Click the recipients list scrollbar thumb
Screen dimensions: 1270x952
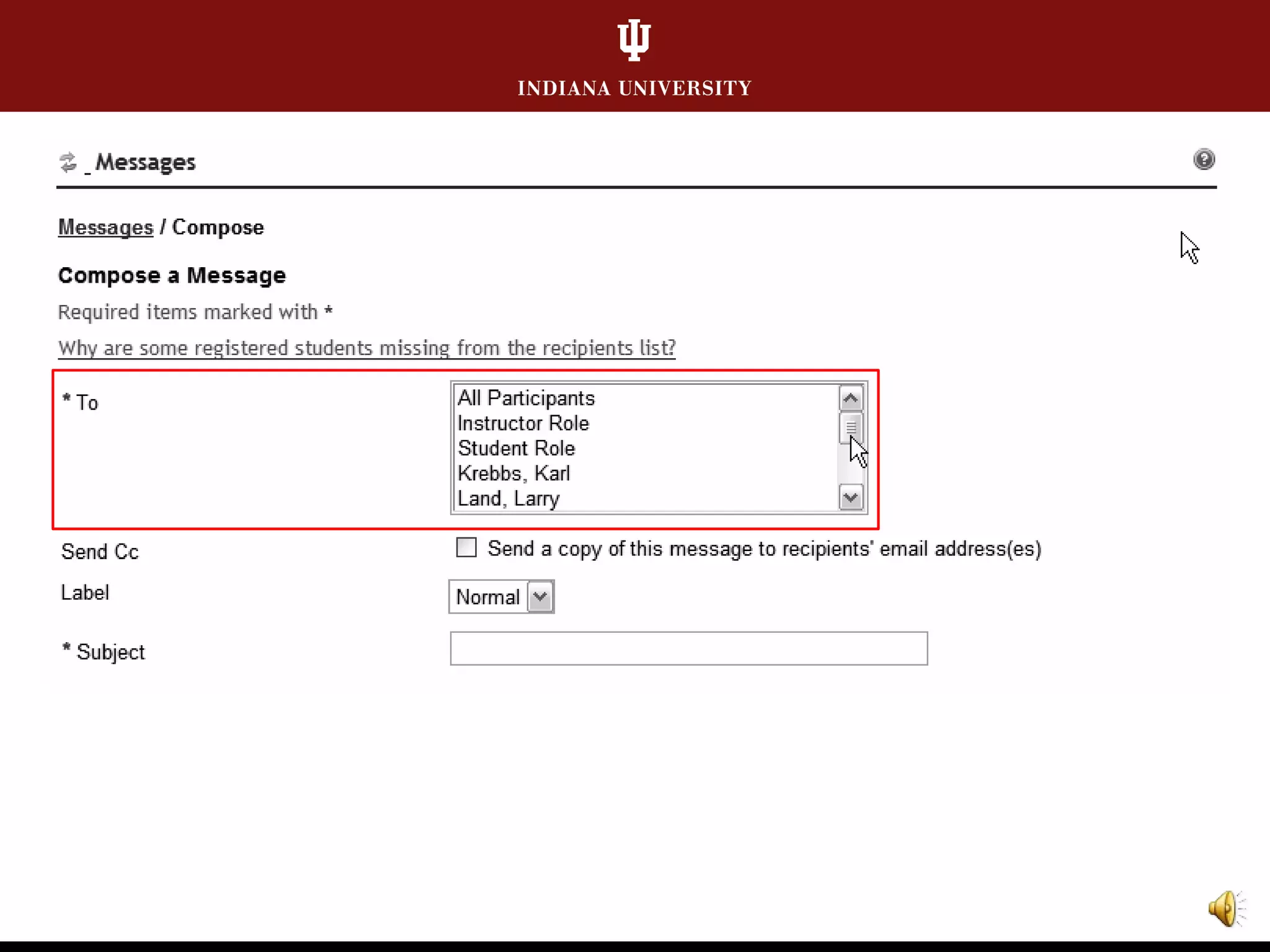(851, 428)
